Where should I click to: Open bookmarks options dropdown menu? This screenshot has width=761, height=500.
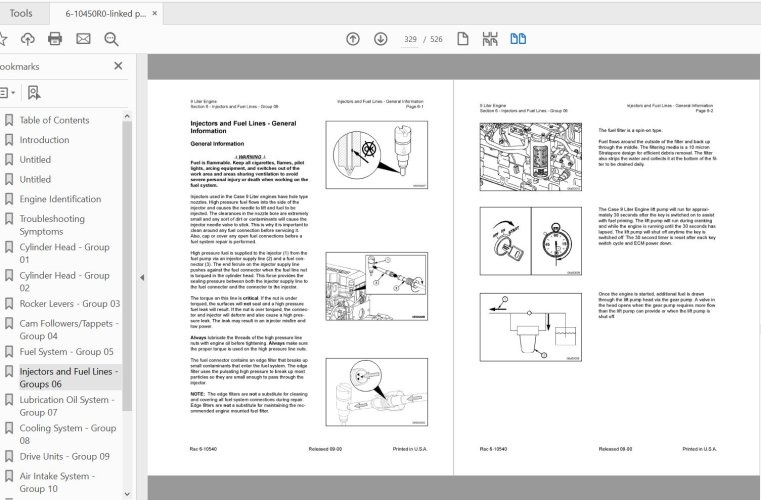(7, 92)
